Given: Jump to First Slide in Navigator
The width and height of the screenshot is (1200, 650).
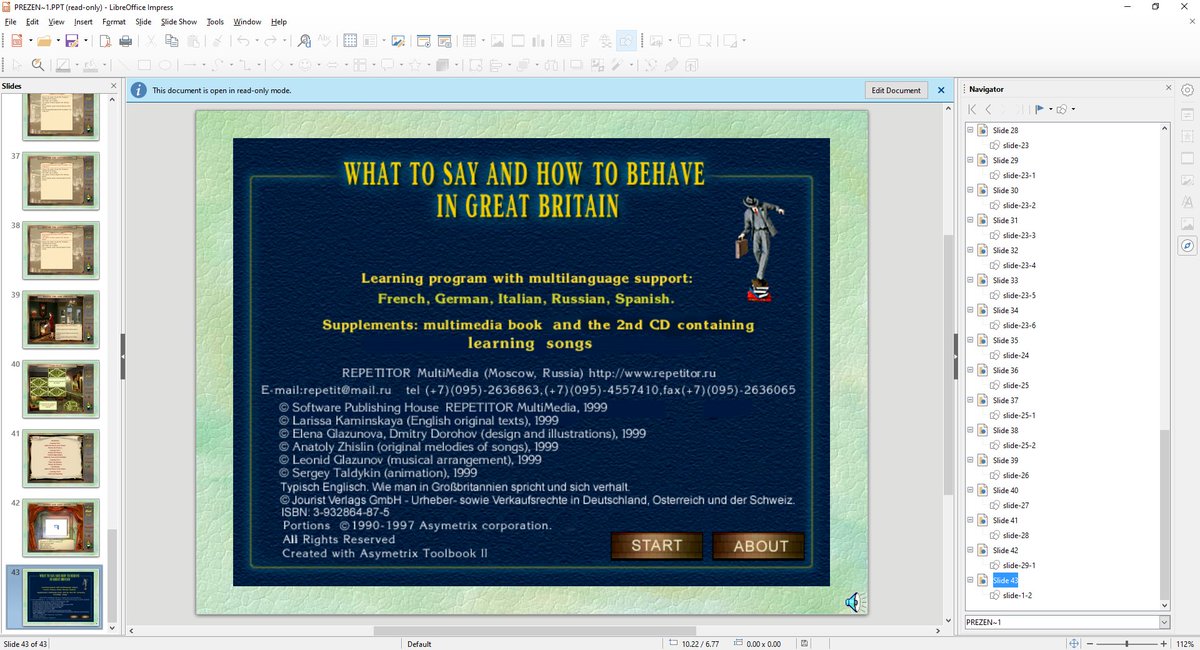Looking at the screenshot, I should [972, 109].
